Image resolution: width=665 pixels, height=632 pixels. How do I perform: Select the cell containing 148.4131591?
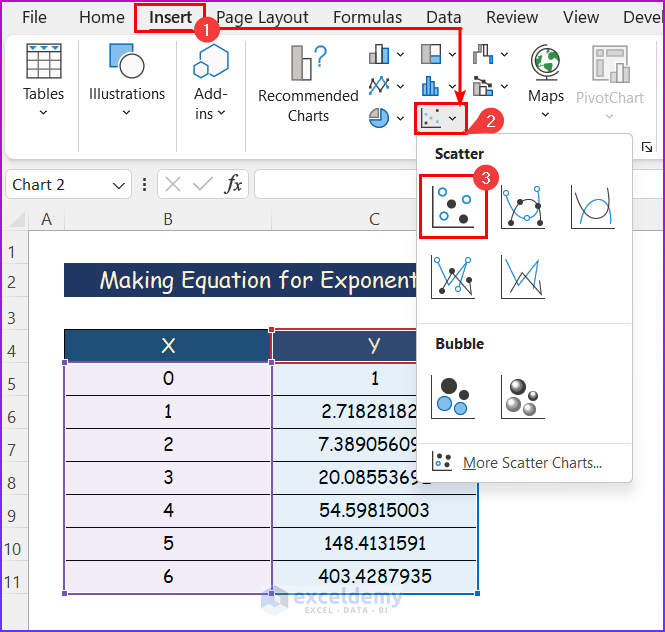[x=374, y=544]
